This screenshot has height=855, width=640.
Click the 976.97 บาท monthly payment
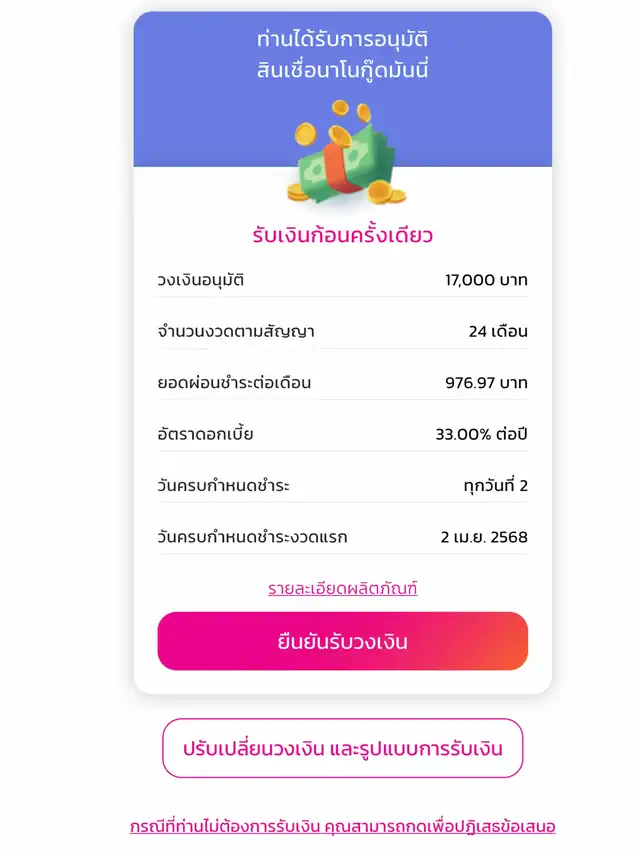coord(486,383)
